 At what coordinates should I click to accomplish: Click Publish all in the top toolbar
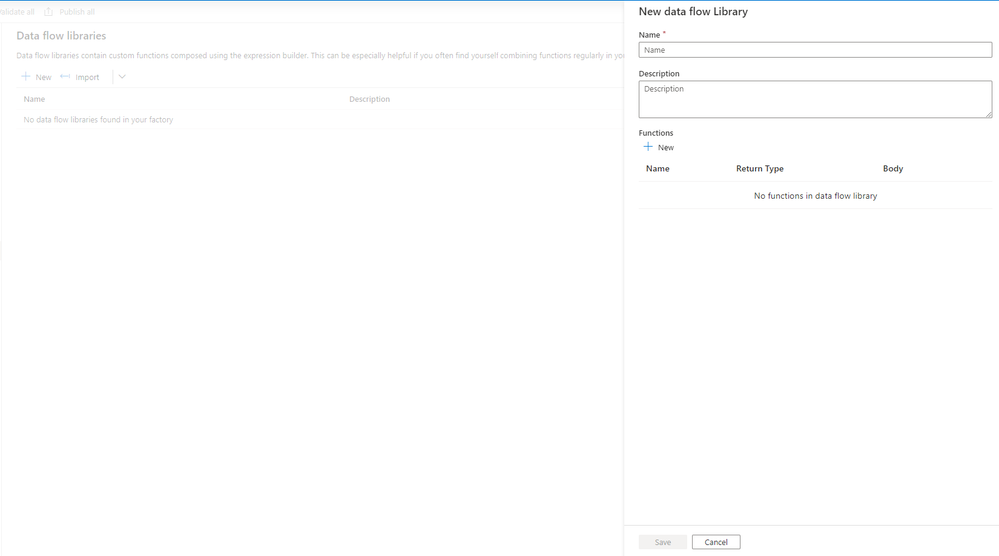[77, 11]
